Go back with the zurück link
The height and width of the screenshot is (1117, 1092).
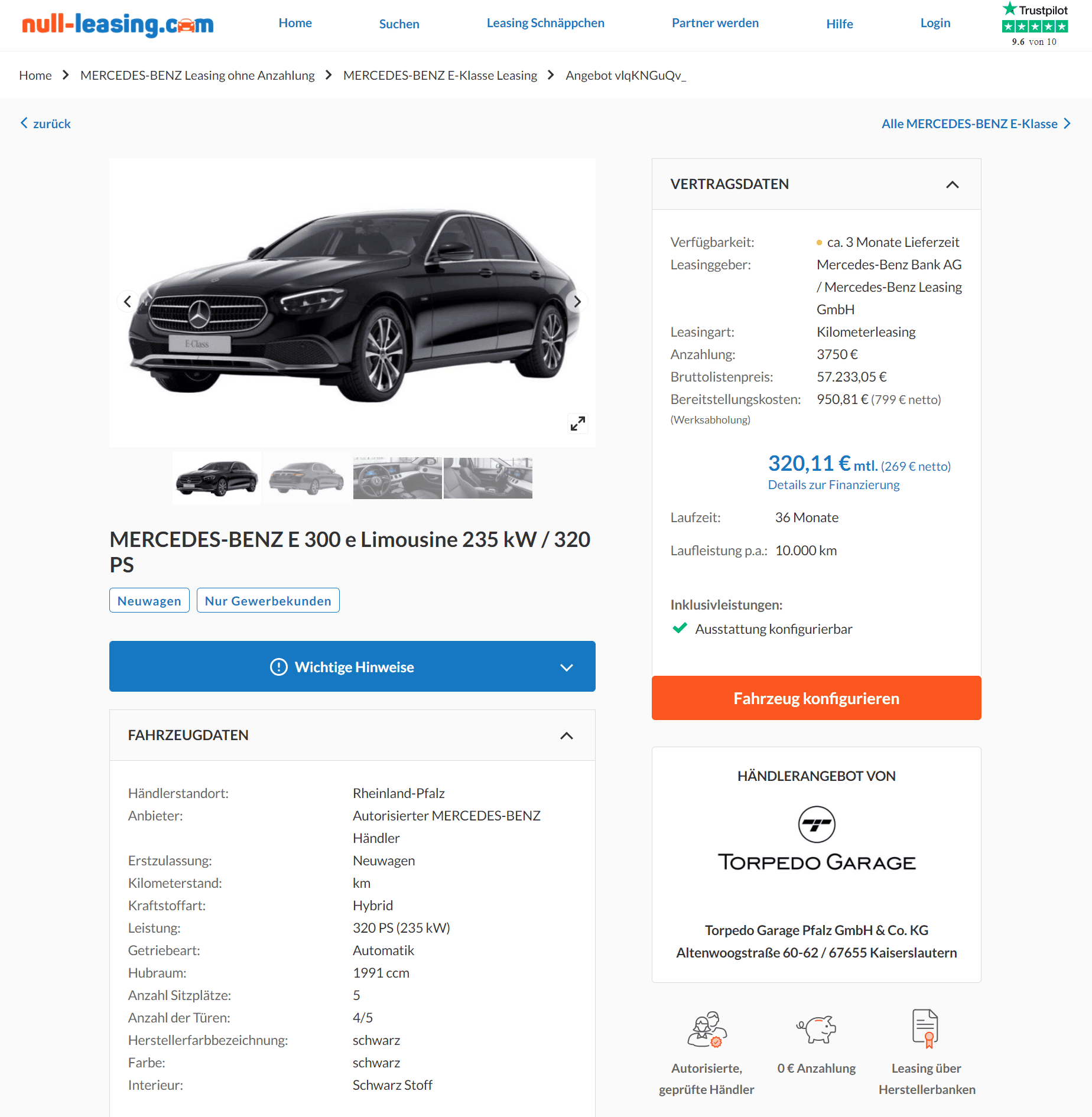45,123
